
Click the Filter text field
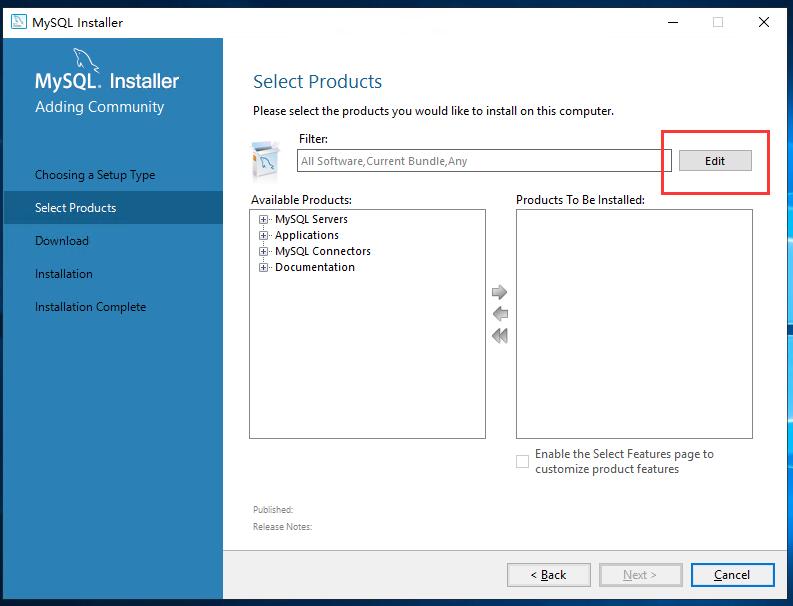(x=484, y=161)
